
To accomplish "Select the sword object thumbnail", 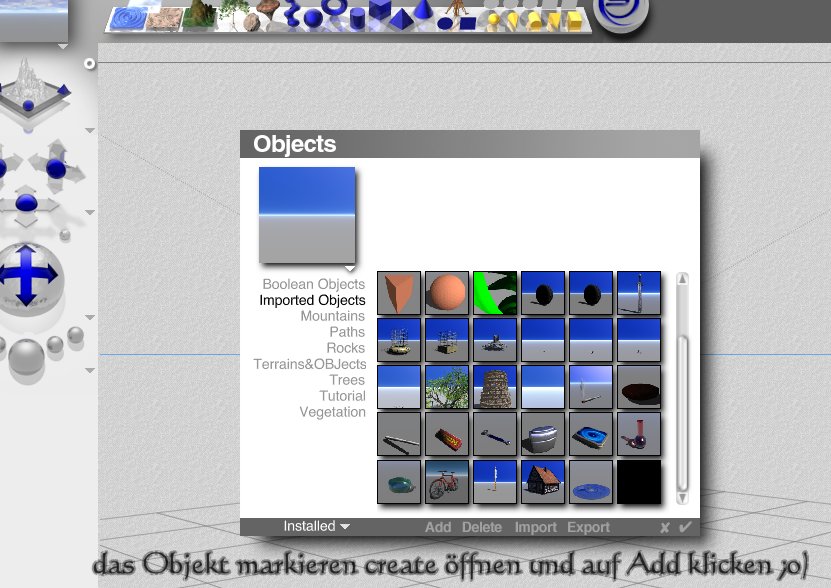I will tap(639, 293).
